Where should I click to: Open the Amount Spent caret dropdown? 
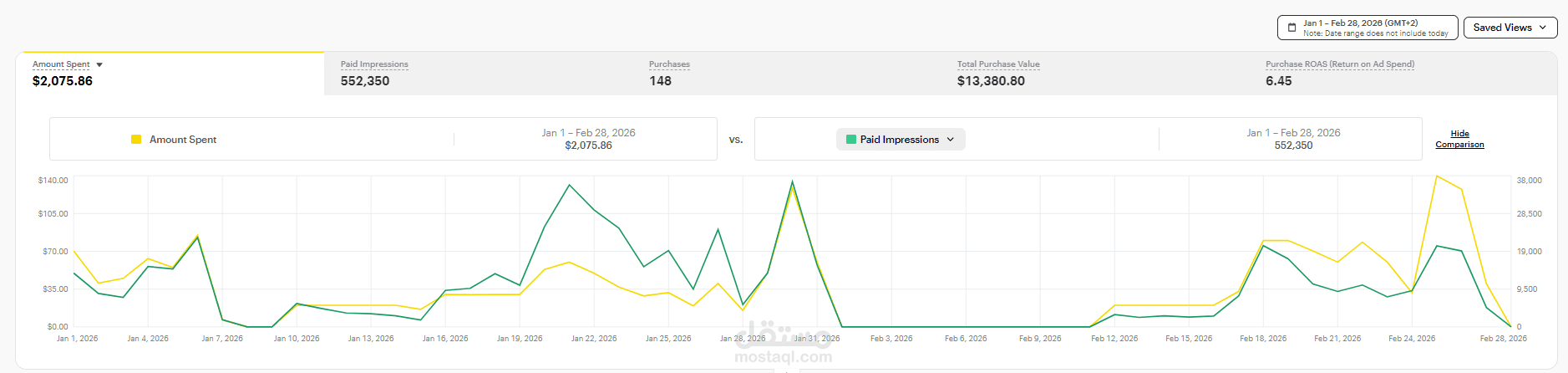[x=99, y=64]
